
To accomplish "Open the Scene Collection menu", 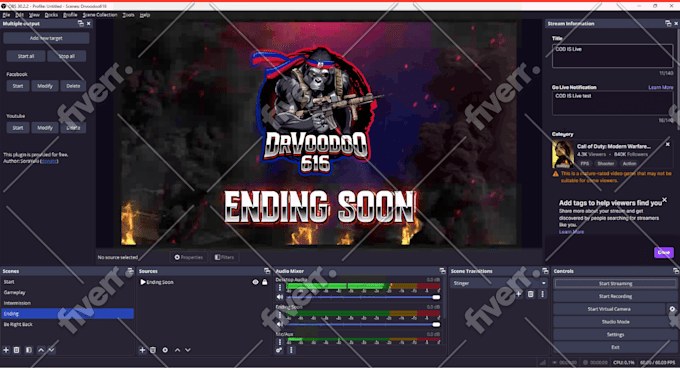I will (x=100, y=15).
